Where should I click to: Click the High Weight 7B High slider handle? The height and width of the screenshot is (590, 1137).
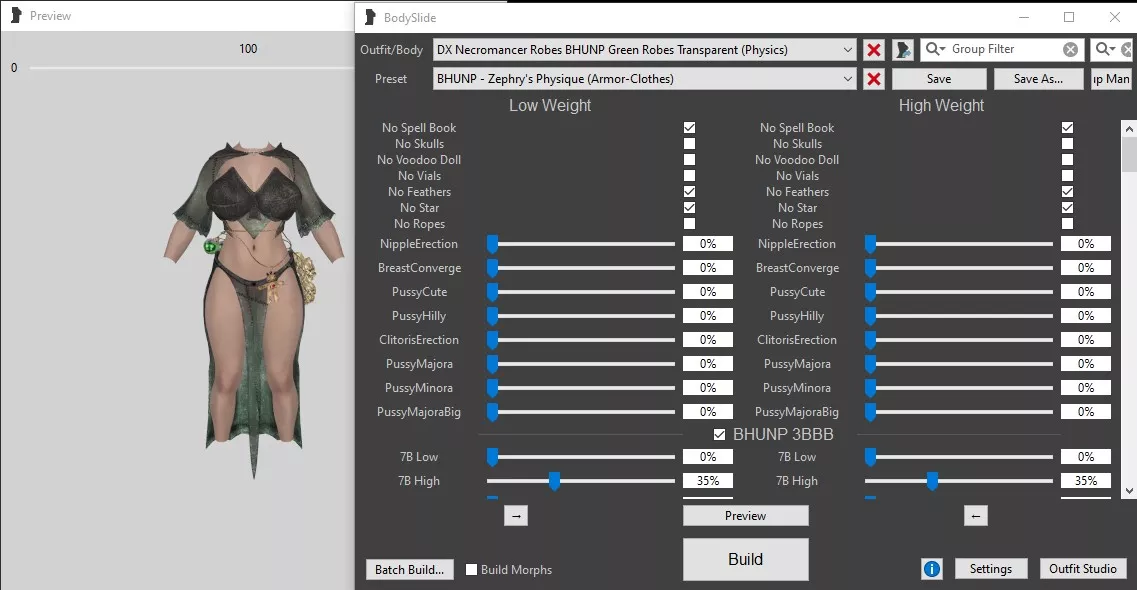933,481
